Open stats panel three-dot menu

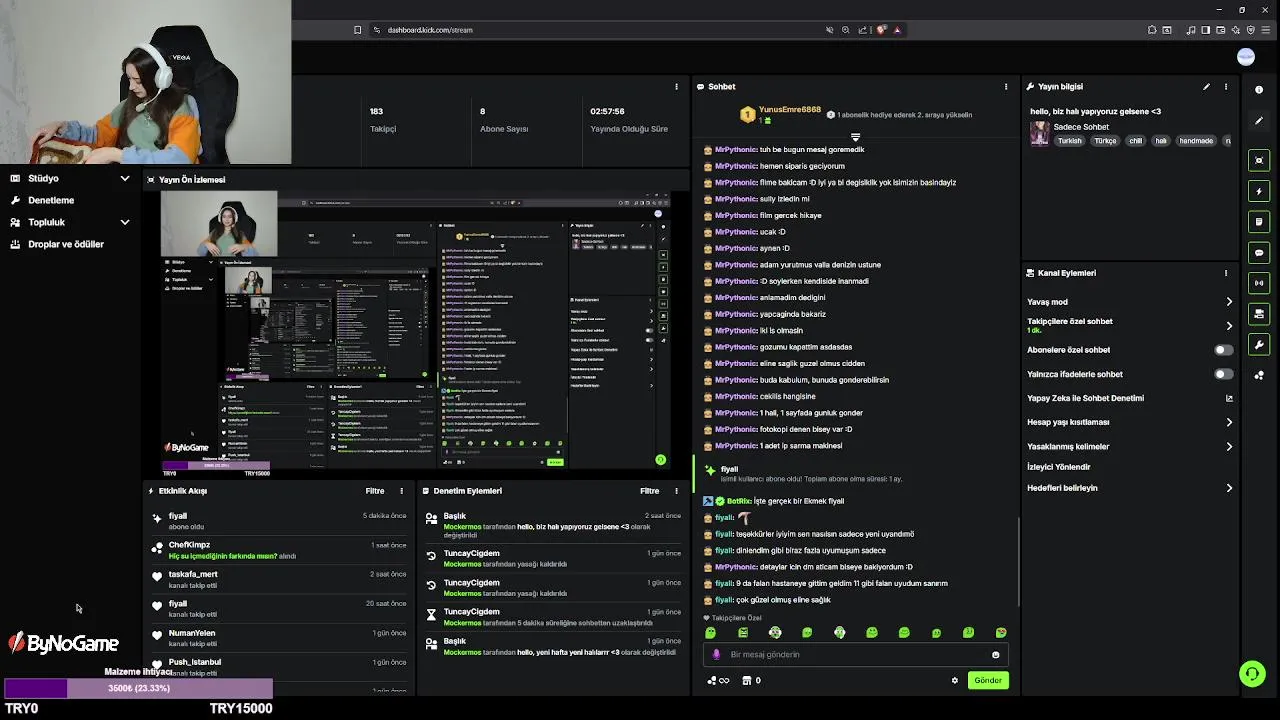click(676, 87)
